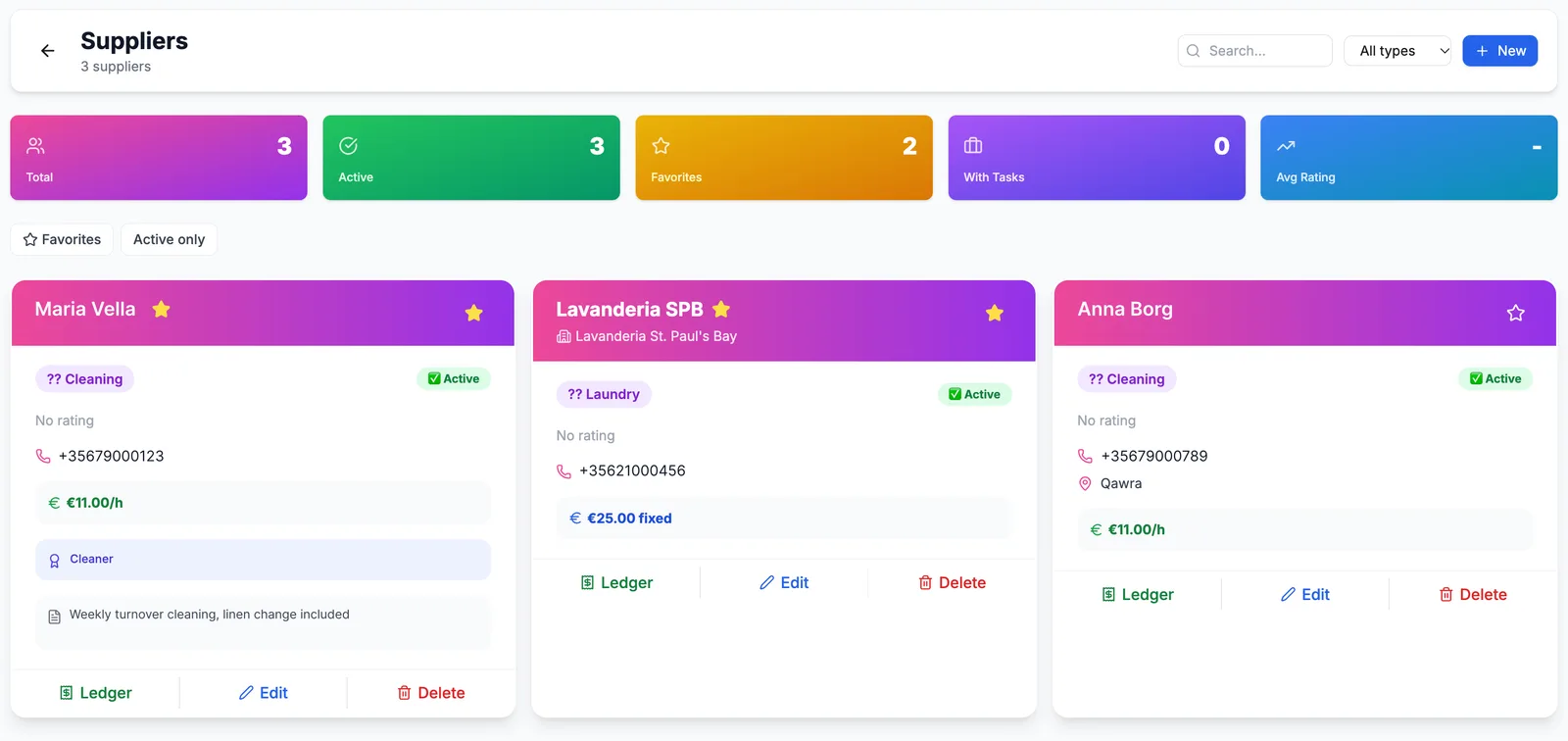This screenshot has height=741, width=1568.
Task: Open the All types dropdown
Action: (x=1397, y=51)
